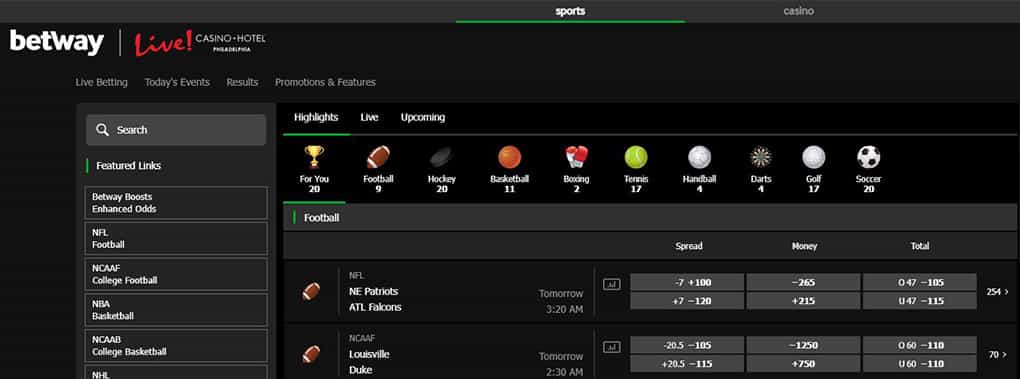Viewport: 1020px width, 379px height.
Task: Select the Soccer ball icon
Action: pos(868,157)
